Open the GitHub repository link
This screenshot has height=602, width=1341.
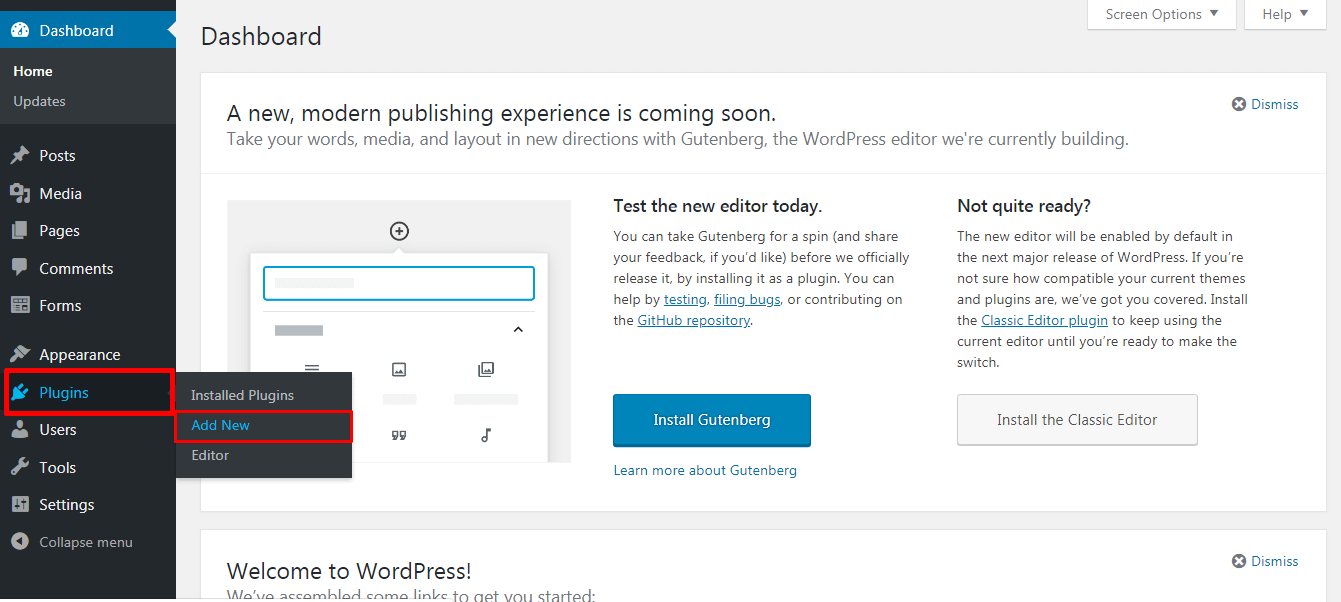[x=694, y=320]
